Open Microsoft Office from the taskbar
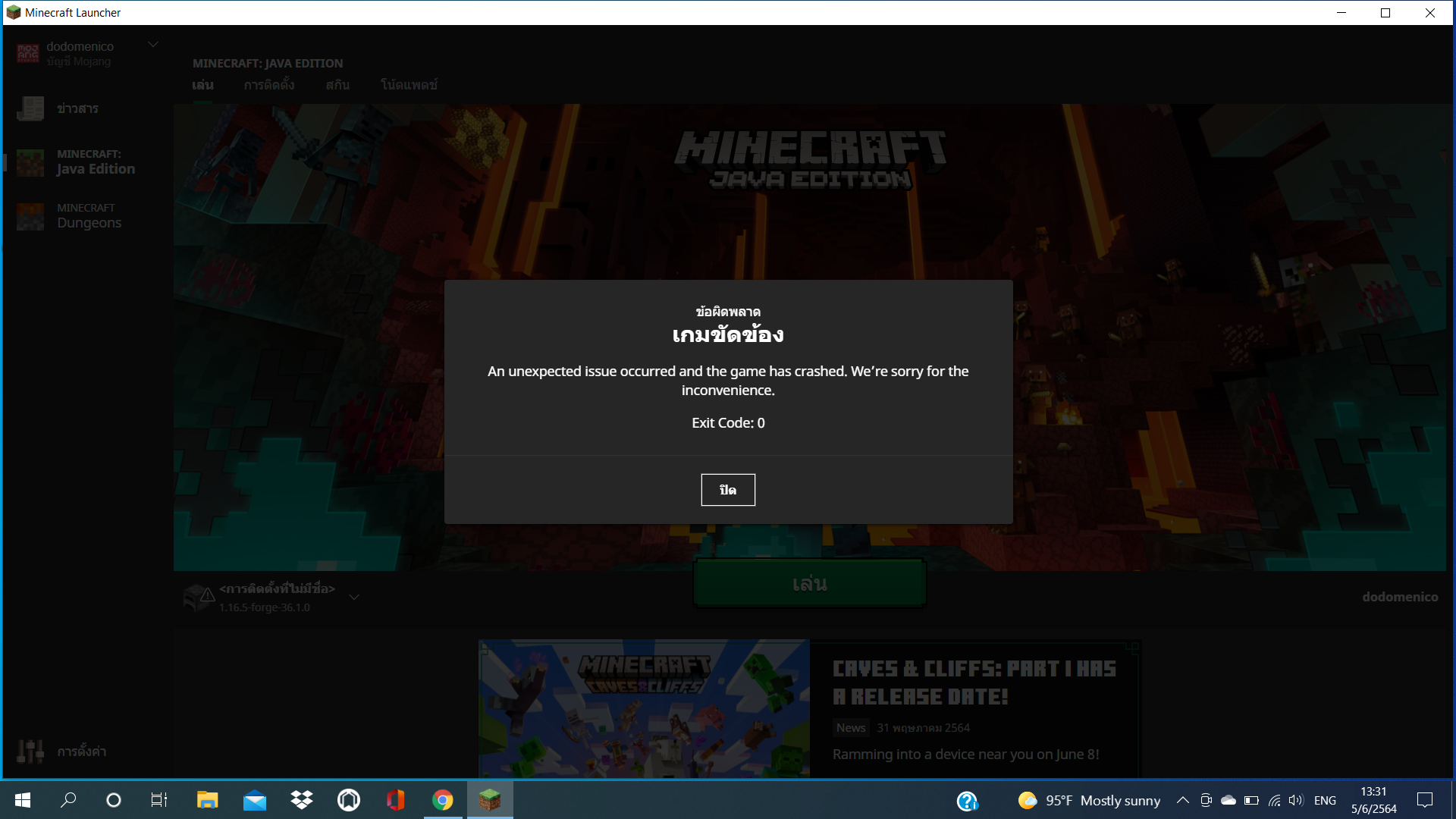This screenshot has width=1456, height=819. pyautogui.click(x=396, y=800)
